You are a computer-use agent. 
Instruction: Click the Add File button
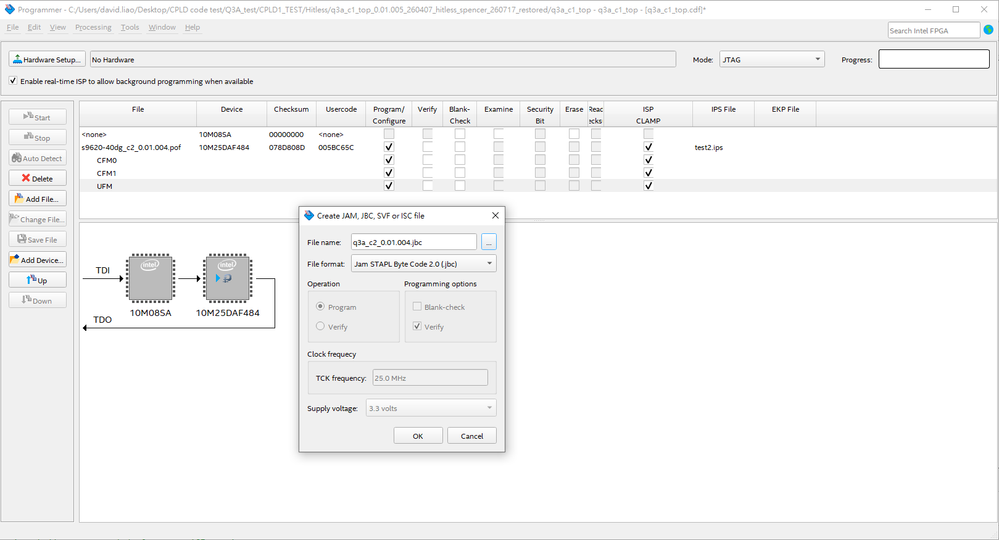pos(38,199)
